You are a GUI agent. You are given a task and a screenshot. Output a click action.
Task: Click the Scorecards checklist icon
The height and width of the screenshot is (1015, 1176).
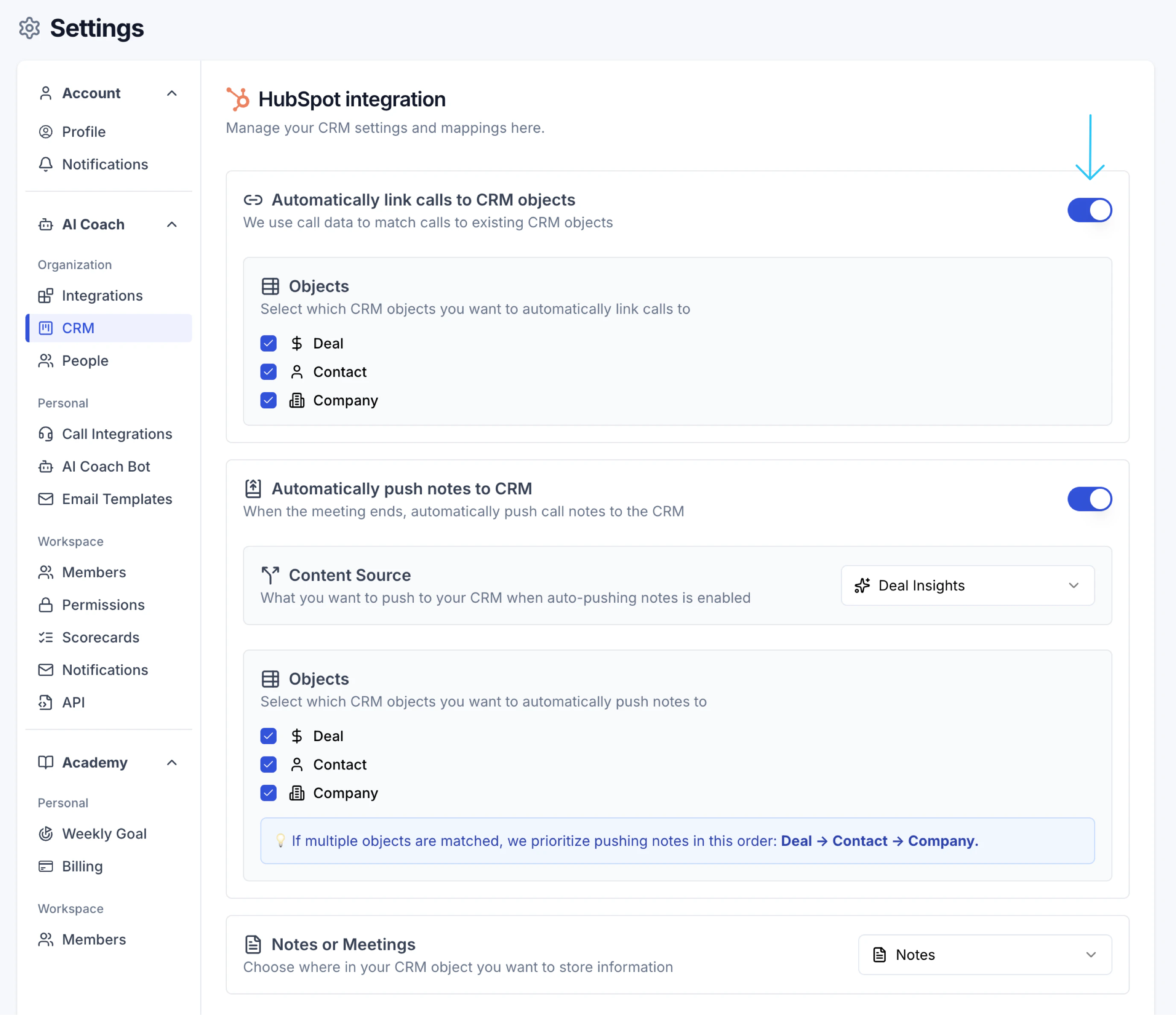[x=46, y=637]
